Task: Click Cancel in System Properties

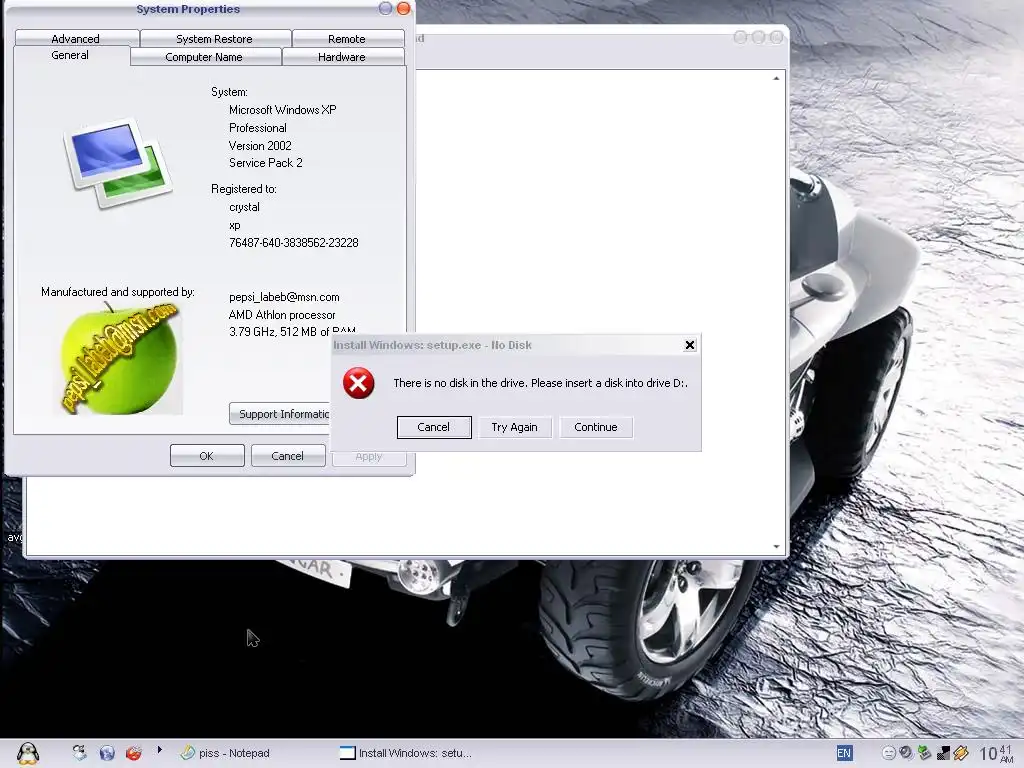Action: [x=287, y=456]
